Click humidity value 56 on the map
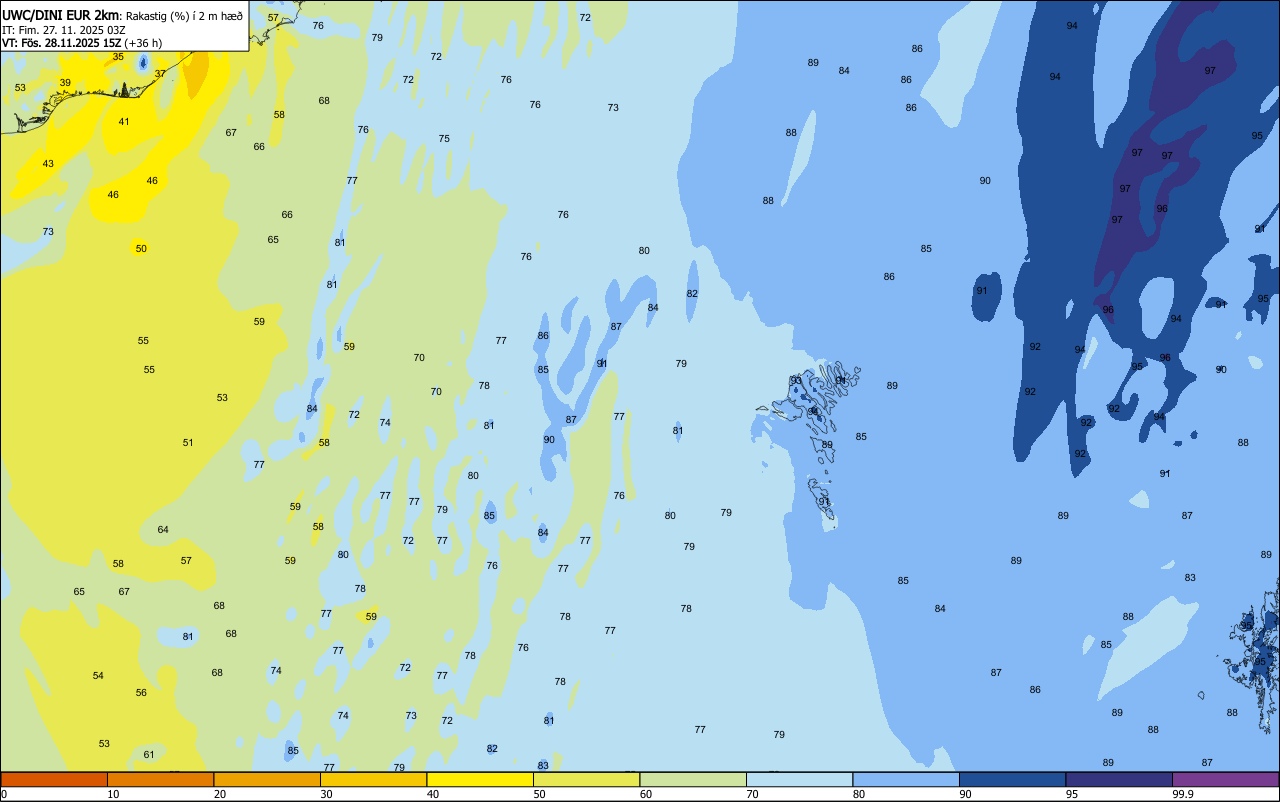The image size is (1280, 802). [x=141, y=693]
